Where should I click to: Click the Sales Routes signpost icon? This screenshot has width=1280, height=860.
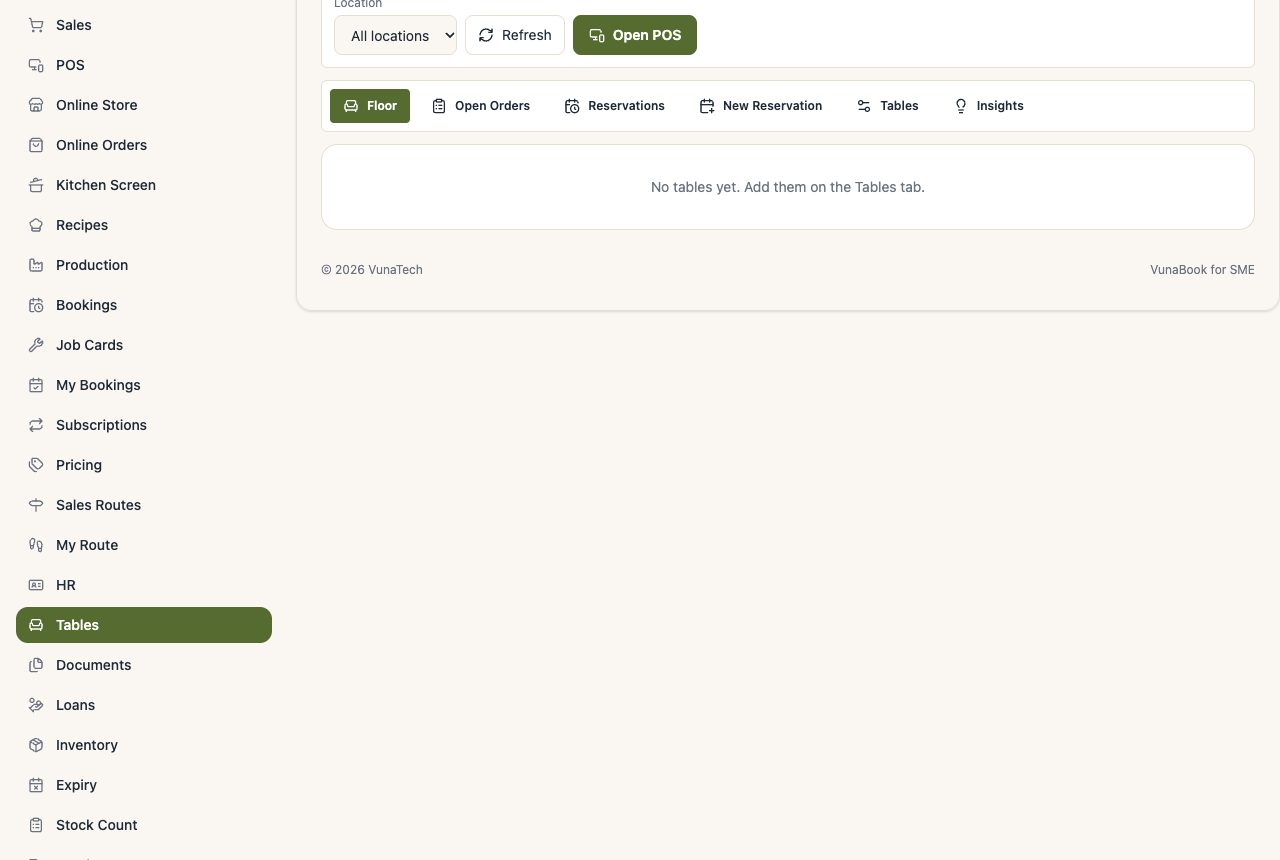coord(36,505)
